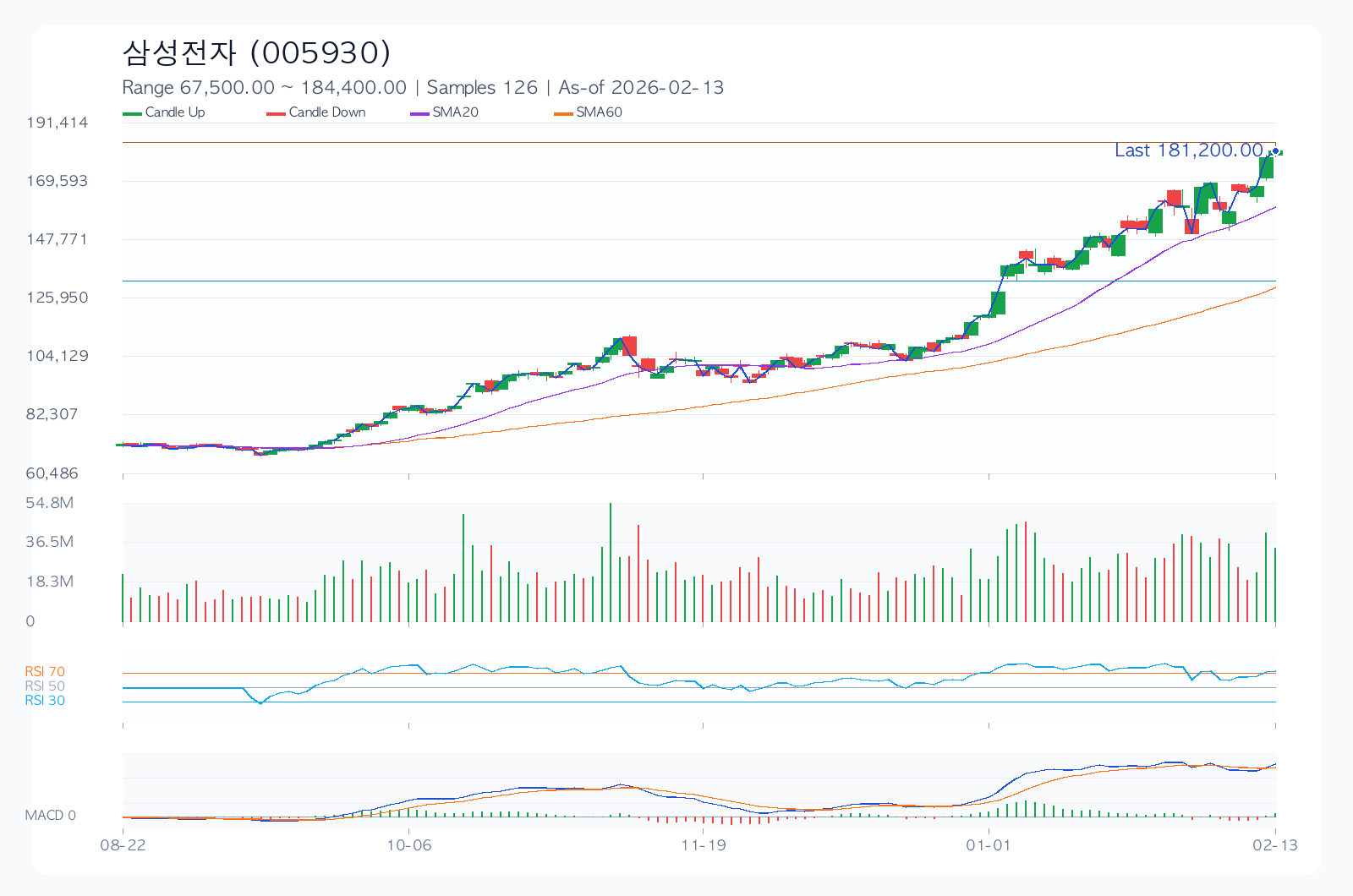Click the 54.8M volume axis label
Viewport: 1353px width, 896px height.
click(50, 503)
